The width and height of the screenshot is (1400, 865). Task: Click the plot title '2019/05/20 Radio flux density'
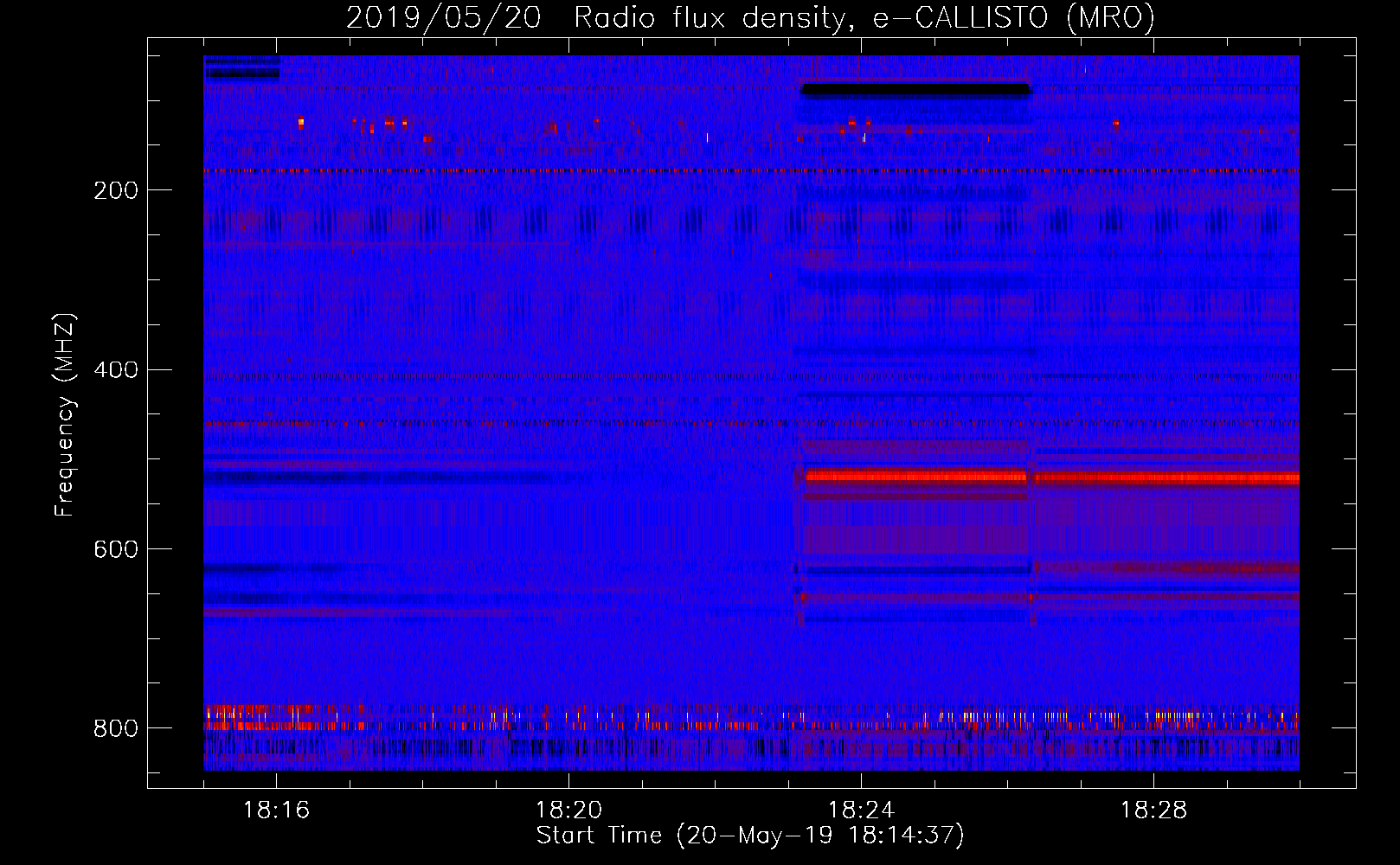pos(600,17)
